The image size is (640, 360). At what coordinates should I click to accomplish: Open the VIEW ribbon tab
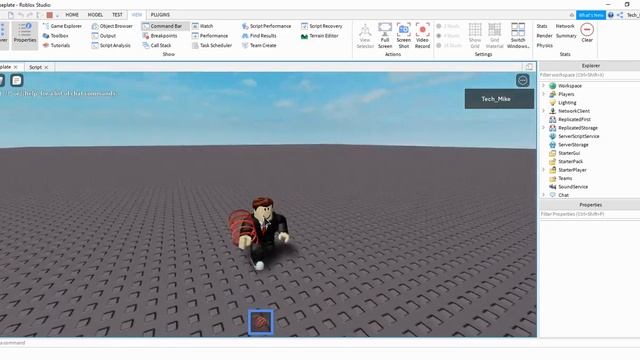[x=137, y=15]
